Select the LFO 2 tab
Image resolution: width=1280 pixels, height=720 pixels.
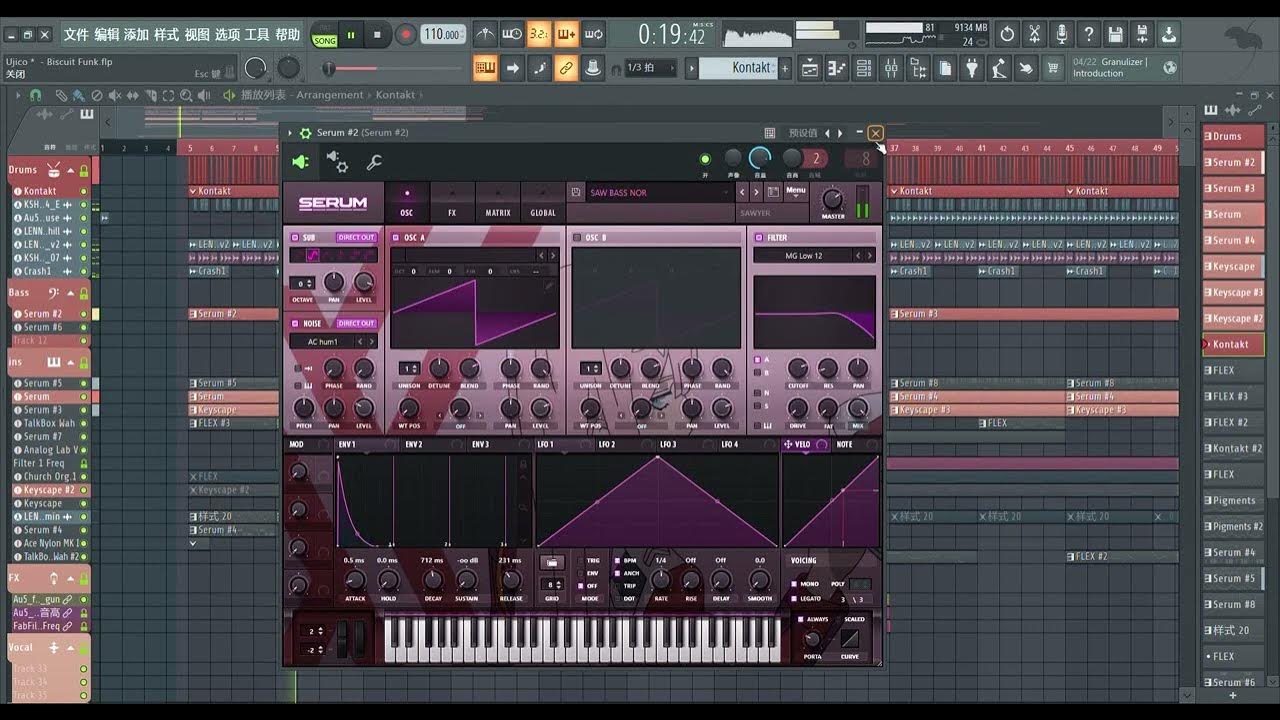pos(607,444)
